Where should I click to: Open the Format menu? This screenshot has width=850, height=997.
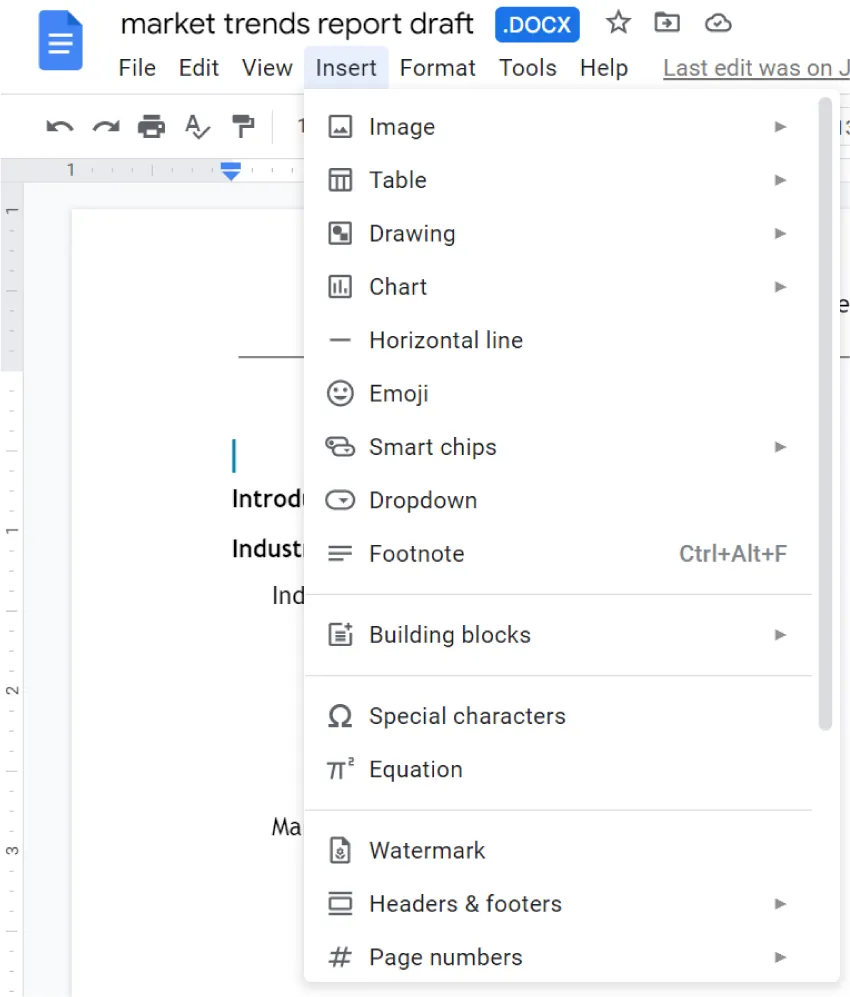437,68
